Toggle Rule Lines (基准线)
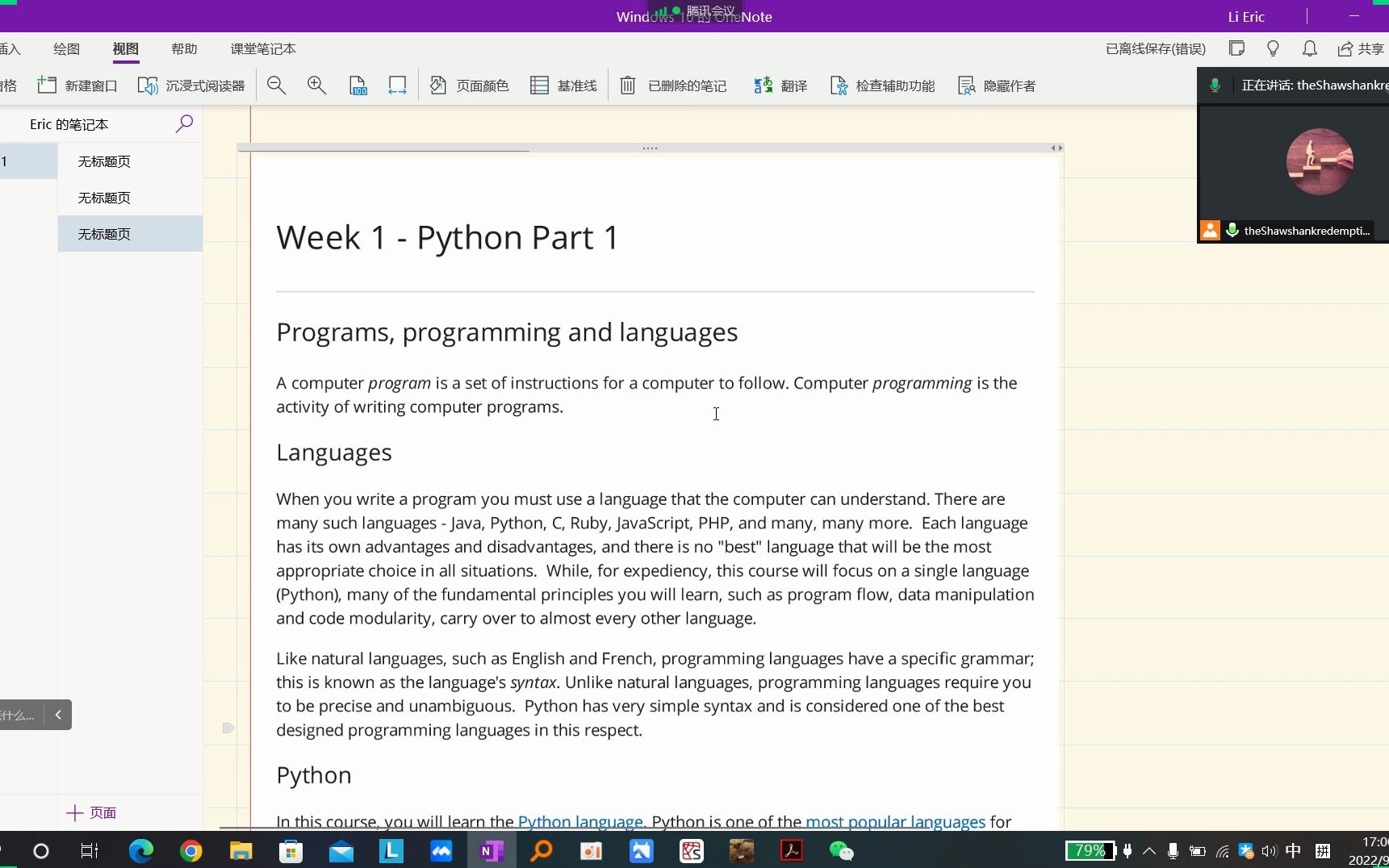The height and width of the screenshot is (868, 1389). click(564, 86)
